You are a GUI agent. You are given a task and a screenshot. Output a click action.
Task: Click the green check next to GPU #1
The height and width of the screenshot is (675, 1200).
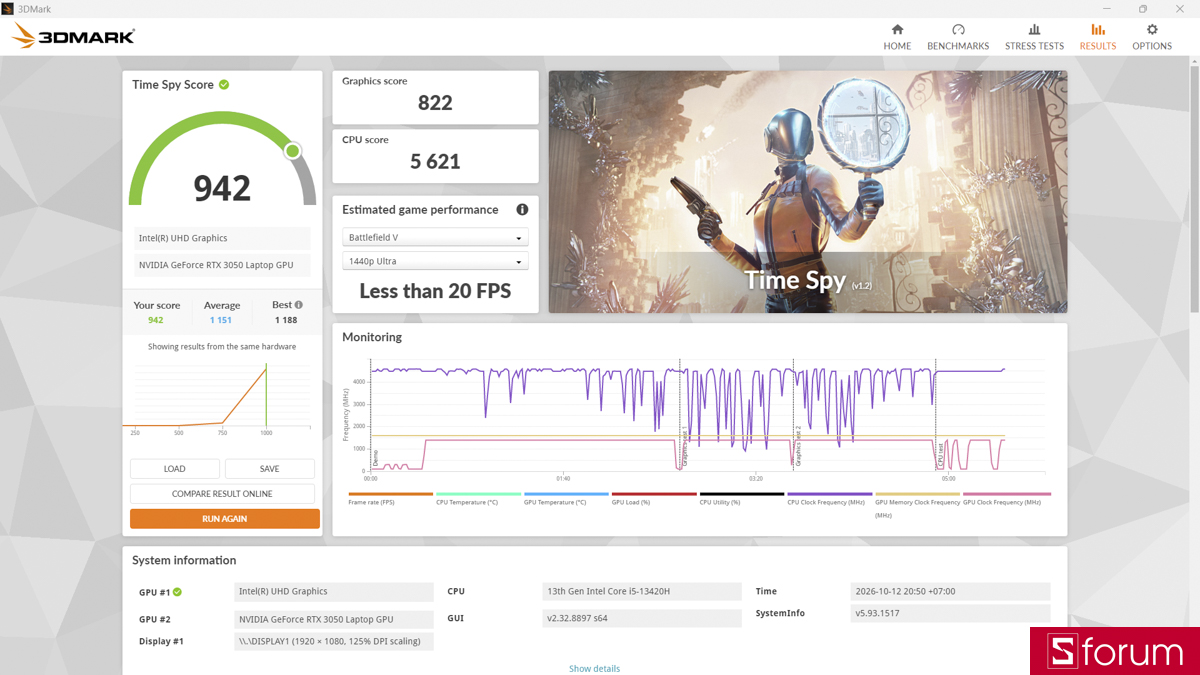[178, 592]
